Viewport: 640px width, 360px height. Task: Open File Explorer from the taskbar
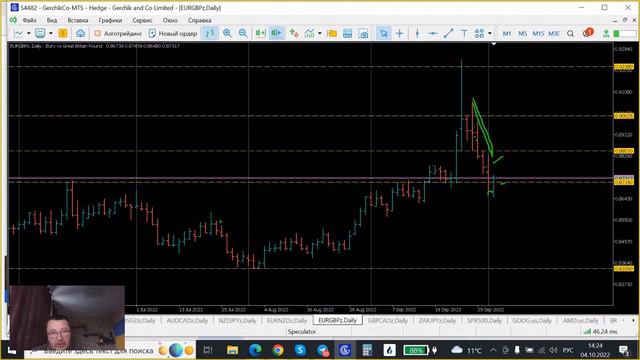tap(233, 350)
